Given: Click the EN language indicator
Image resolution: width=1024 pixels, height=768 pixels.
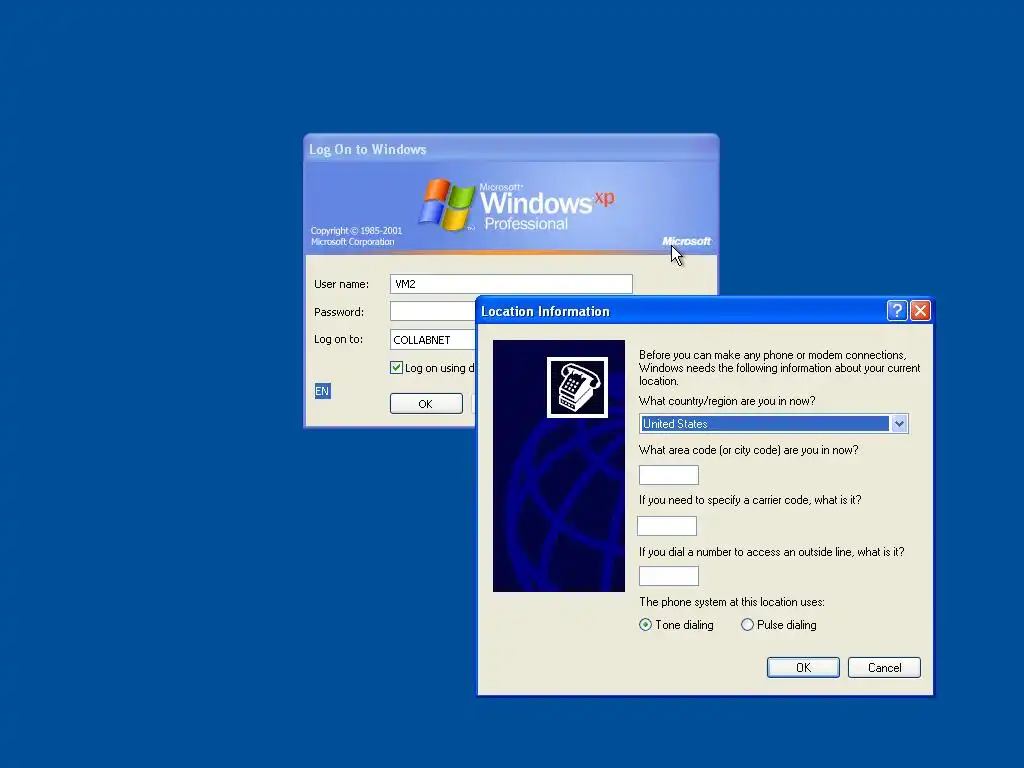Looking at the screenshot, I should coord(322,391).
